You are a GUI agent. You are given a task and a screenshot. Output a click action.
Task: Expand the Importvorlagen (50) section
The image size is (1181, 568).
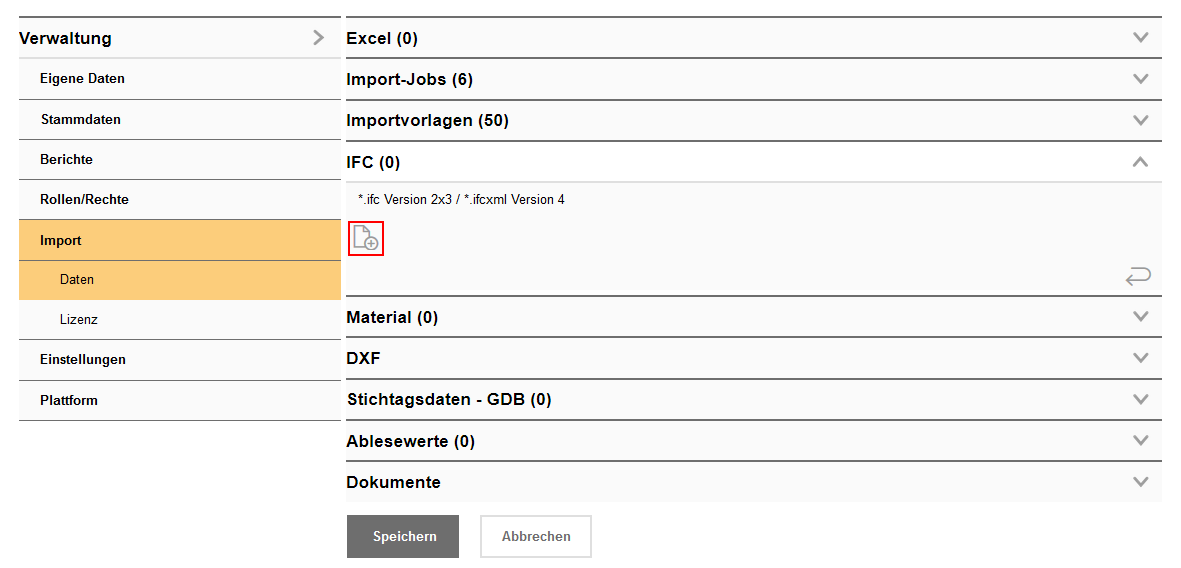pyautogui.click(x=1140, y=121)
